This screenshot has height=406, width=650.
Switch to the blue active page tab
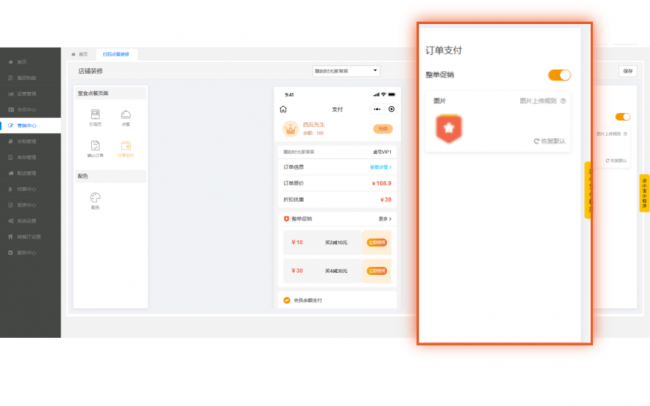[x=116, y=54]
